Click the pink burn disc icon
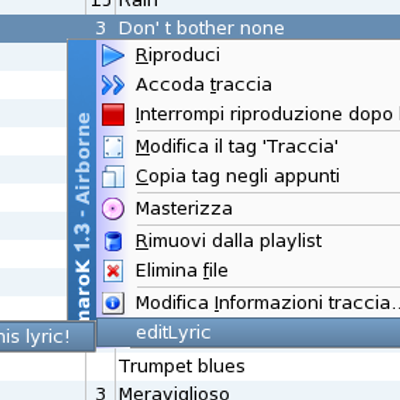400x400 pixels. (x=113, y=209)
